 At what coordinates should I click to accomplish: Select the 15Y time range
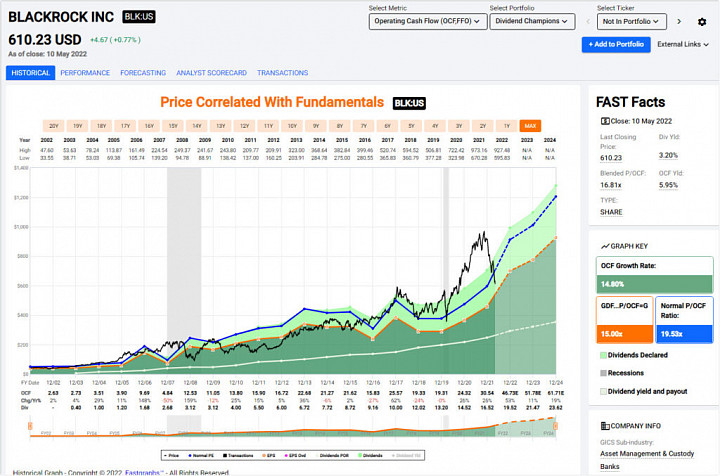pyautogui.click(x=173, y=126)
